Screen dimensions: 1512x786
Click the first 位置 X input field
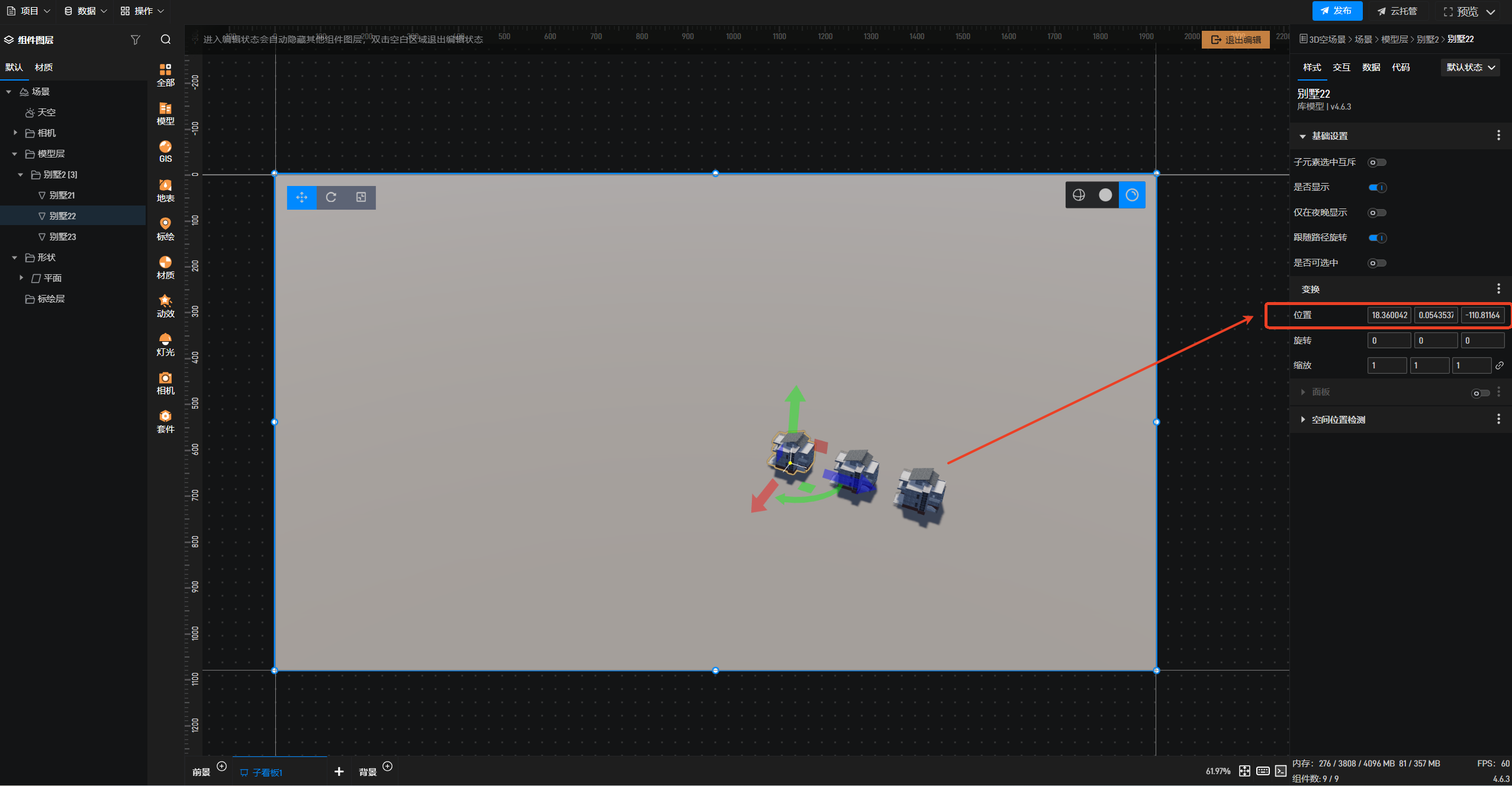click(1389, 315)
